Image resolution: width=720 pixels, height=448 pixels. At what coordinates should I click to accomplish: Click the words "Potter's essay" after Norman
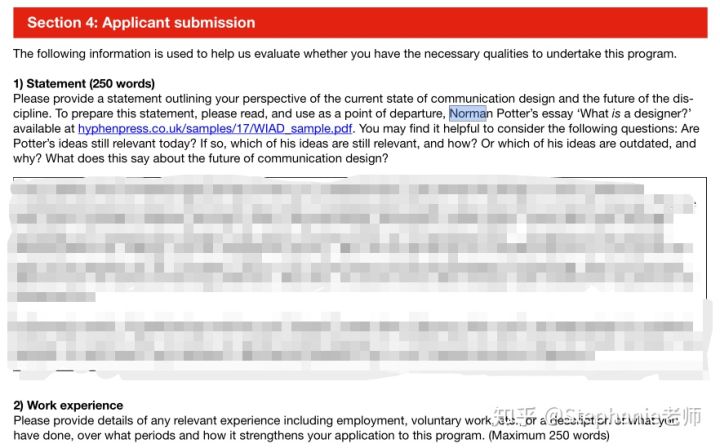point(534,113)
